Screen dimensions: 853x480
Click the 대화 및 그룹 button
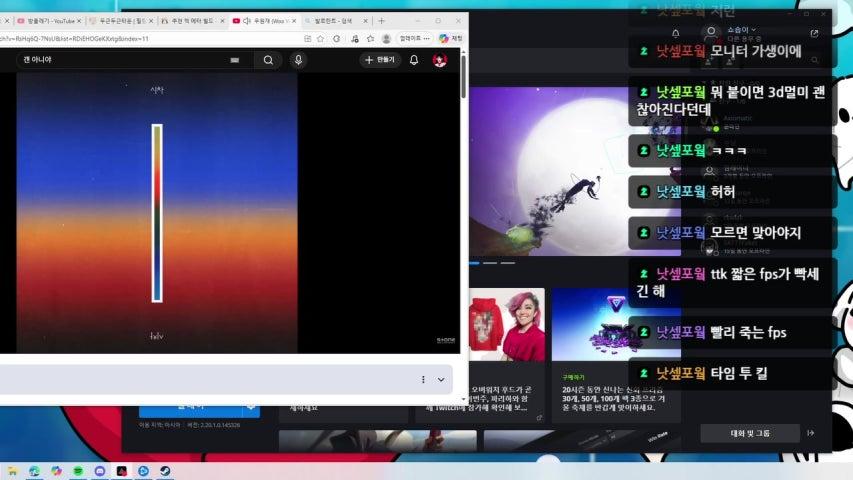pyautogui.click(x=750, y=433)
